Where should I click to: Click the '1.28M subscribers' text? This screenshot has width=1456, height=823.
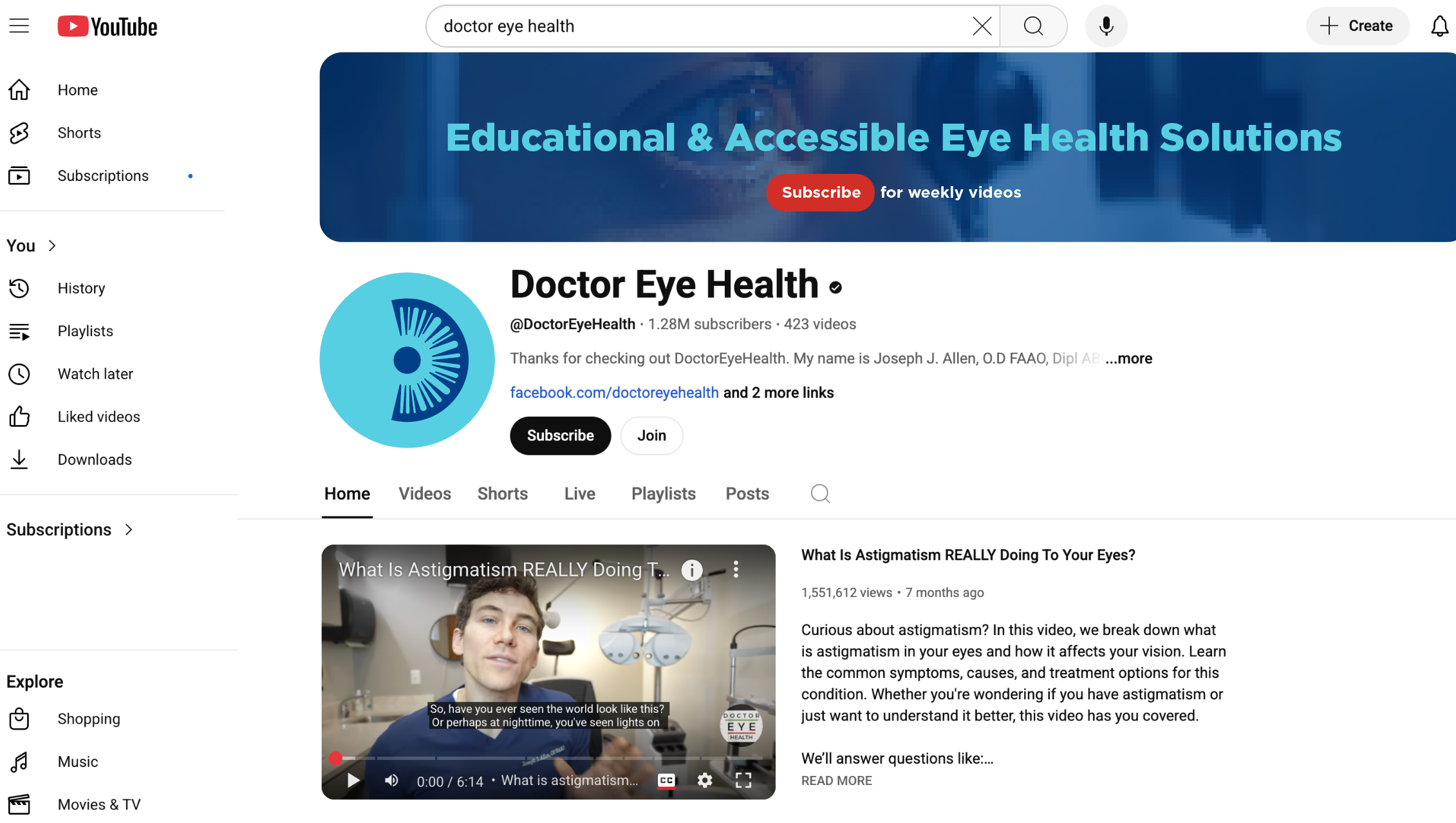tap(709, 324)
